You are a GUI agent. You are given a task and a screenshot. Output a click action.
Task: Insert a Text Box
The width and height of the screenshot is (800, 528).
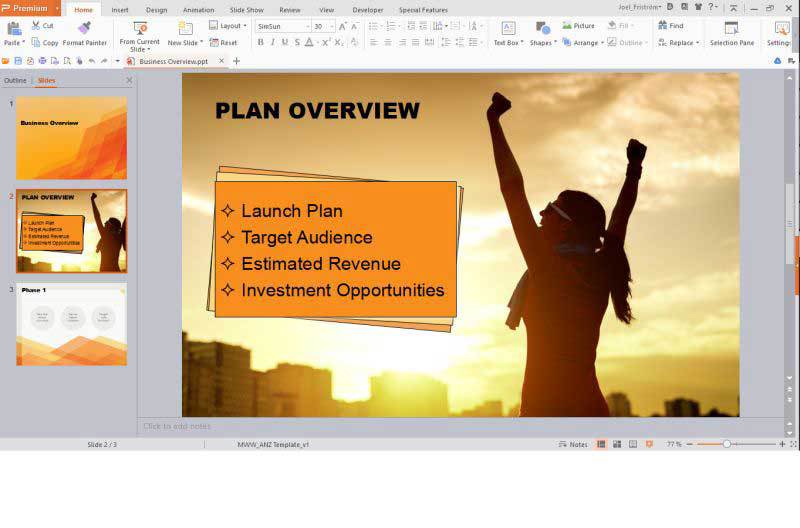click(x=507, y=33)
